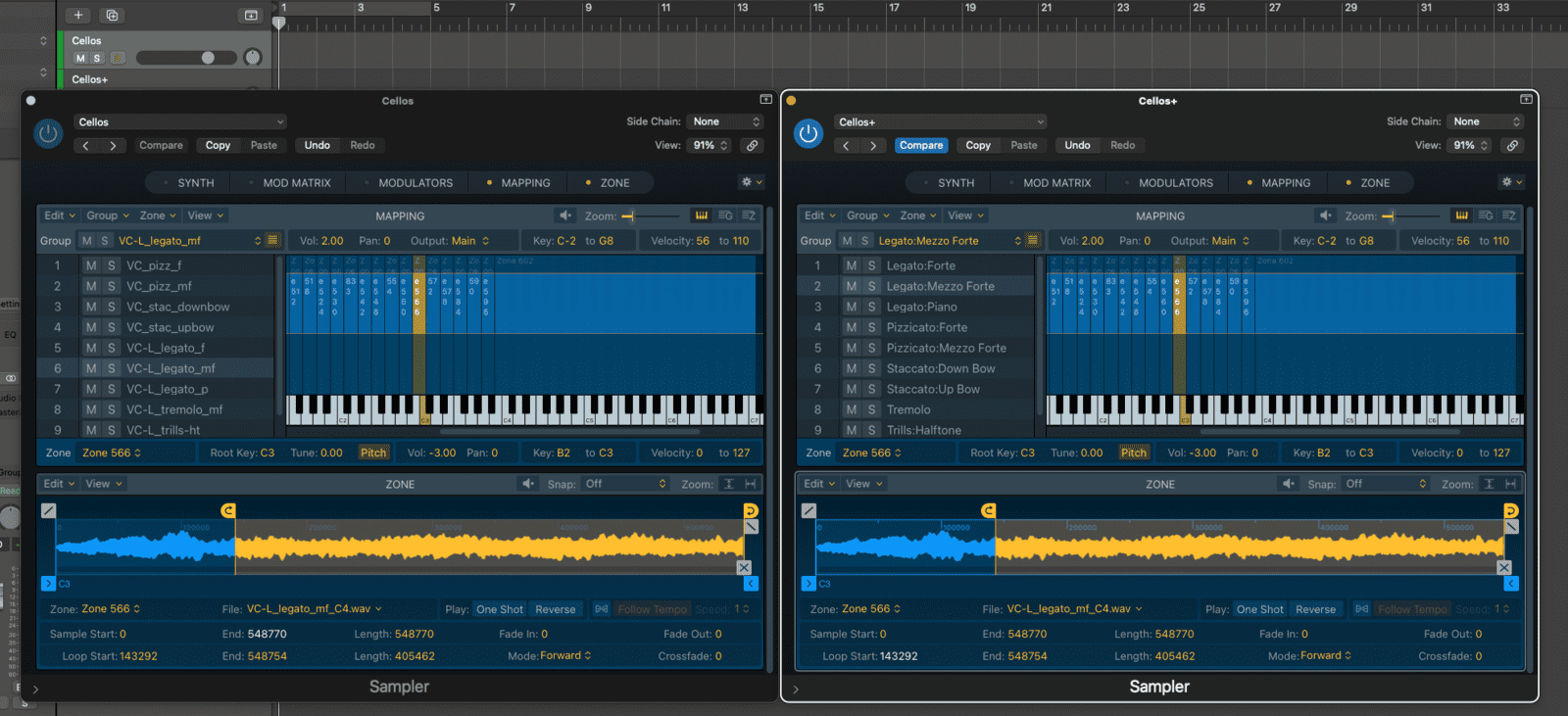
Task: Select the keyboard view icon in the Cellos+ Mapping pane
Action: click(x=1461, y=215)
